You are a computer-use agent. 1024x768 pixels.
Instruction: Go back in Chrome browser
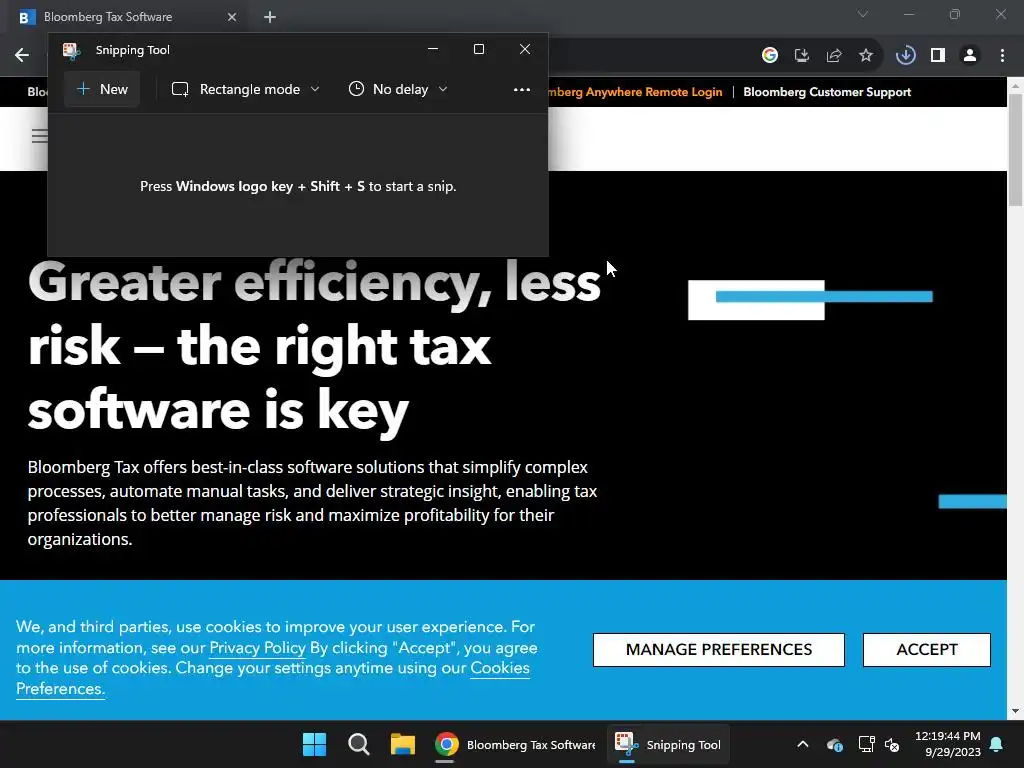(x=22, y=55)
